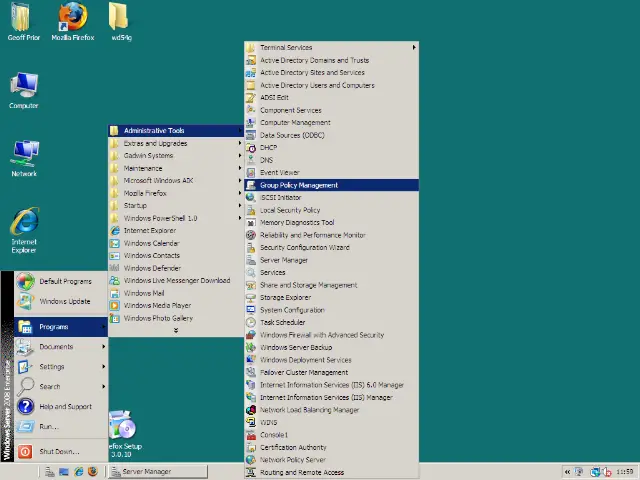
Task: Open Active Directory Users and Computers
Action: [x=331, y=85]
